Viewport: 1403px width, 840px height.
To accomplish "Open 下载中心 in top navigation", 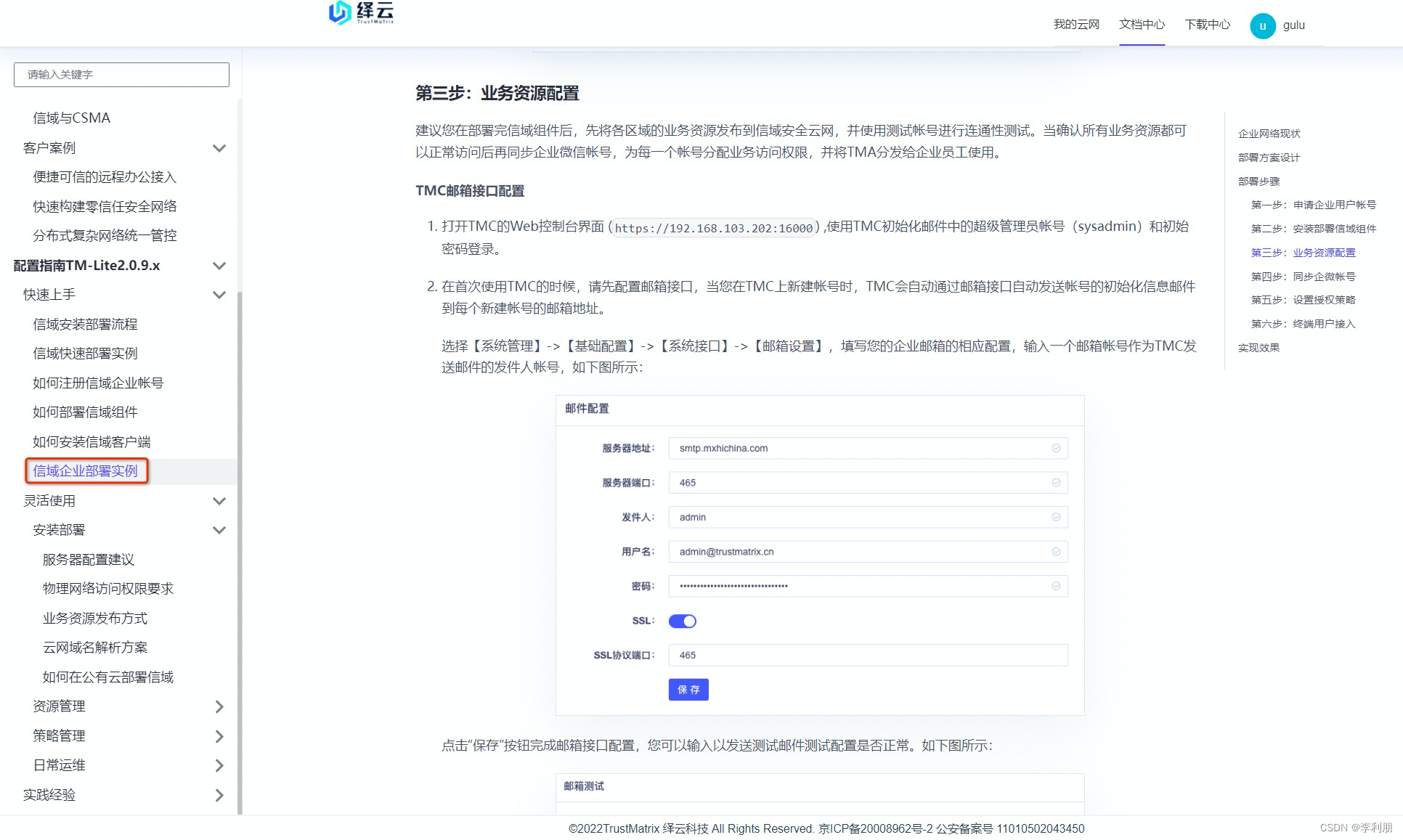I will point(1208,25).
